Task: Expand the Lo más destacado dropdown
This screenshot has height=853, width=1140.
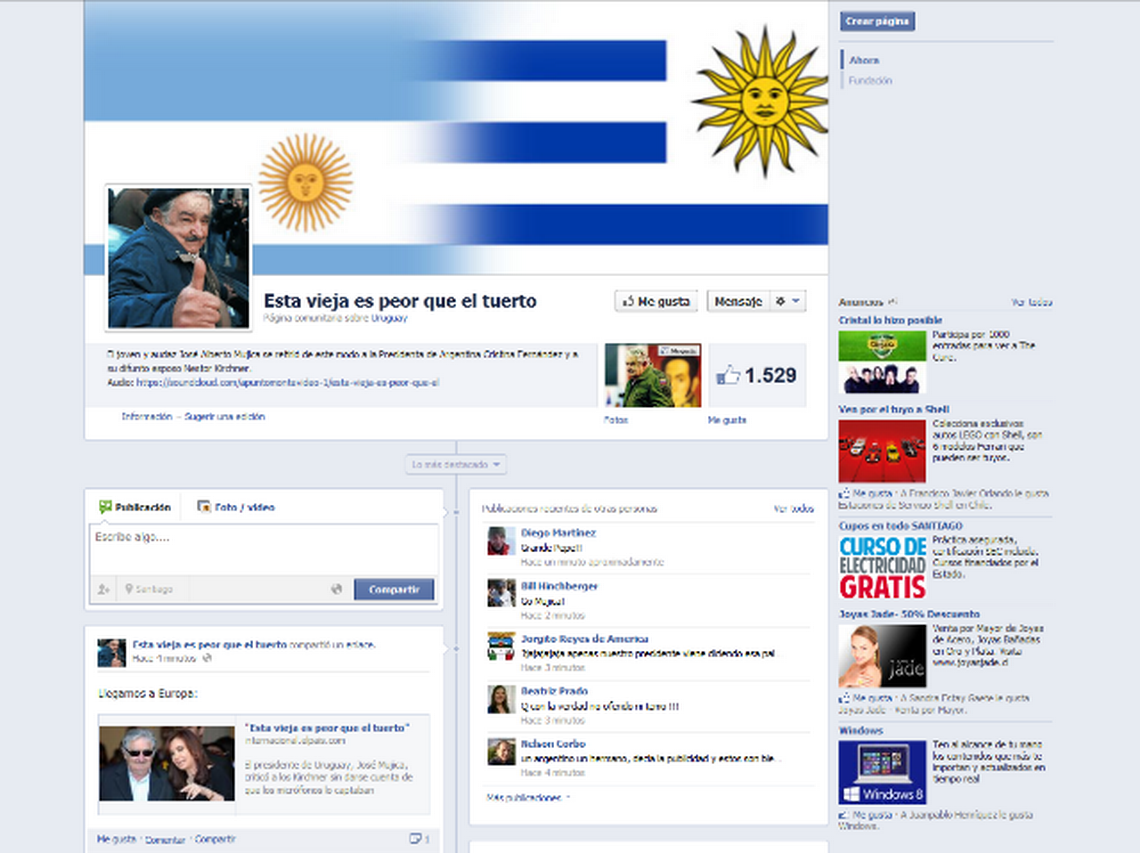Action: pos(456,464)
